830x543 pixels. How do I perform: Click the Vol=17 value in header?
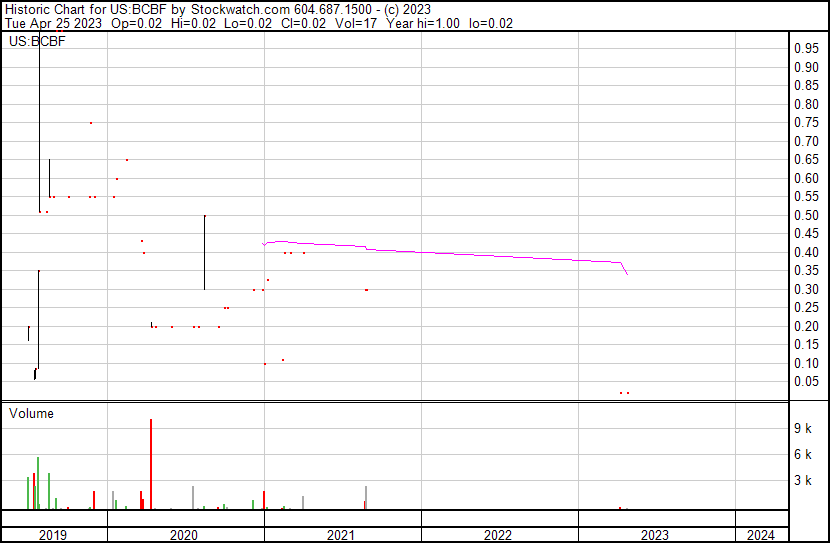click(356, 23)
